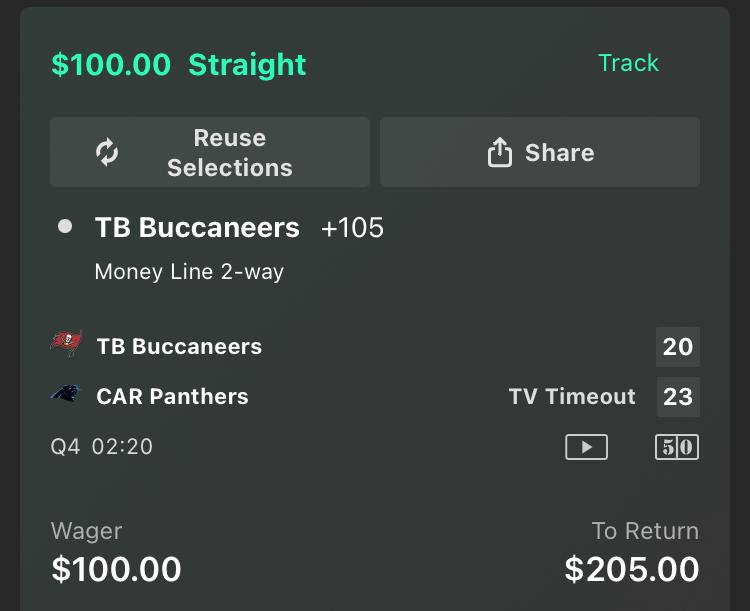Image resolution: width=750 pixels, height=611 pixels.
Task: Select the $100.00 Straight bet header
Action: pyautogui.click(x=179, y=65)
